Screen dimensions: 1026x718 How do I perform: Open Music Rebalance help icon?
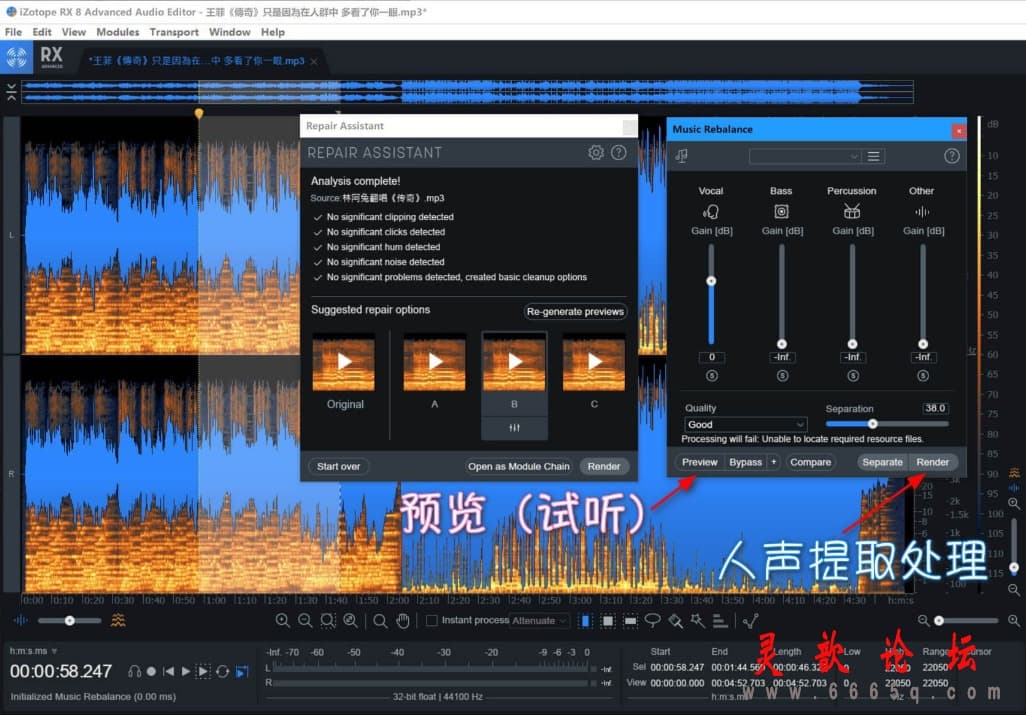coord(951,156)
